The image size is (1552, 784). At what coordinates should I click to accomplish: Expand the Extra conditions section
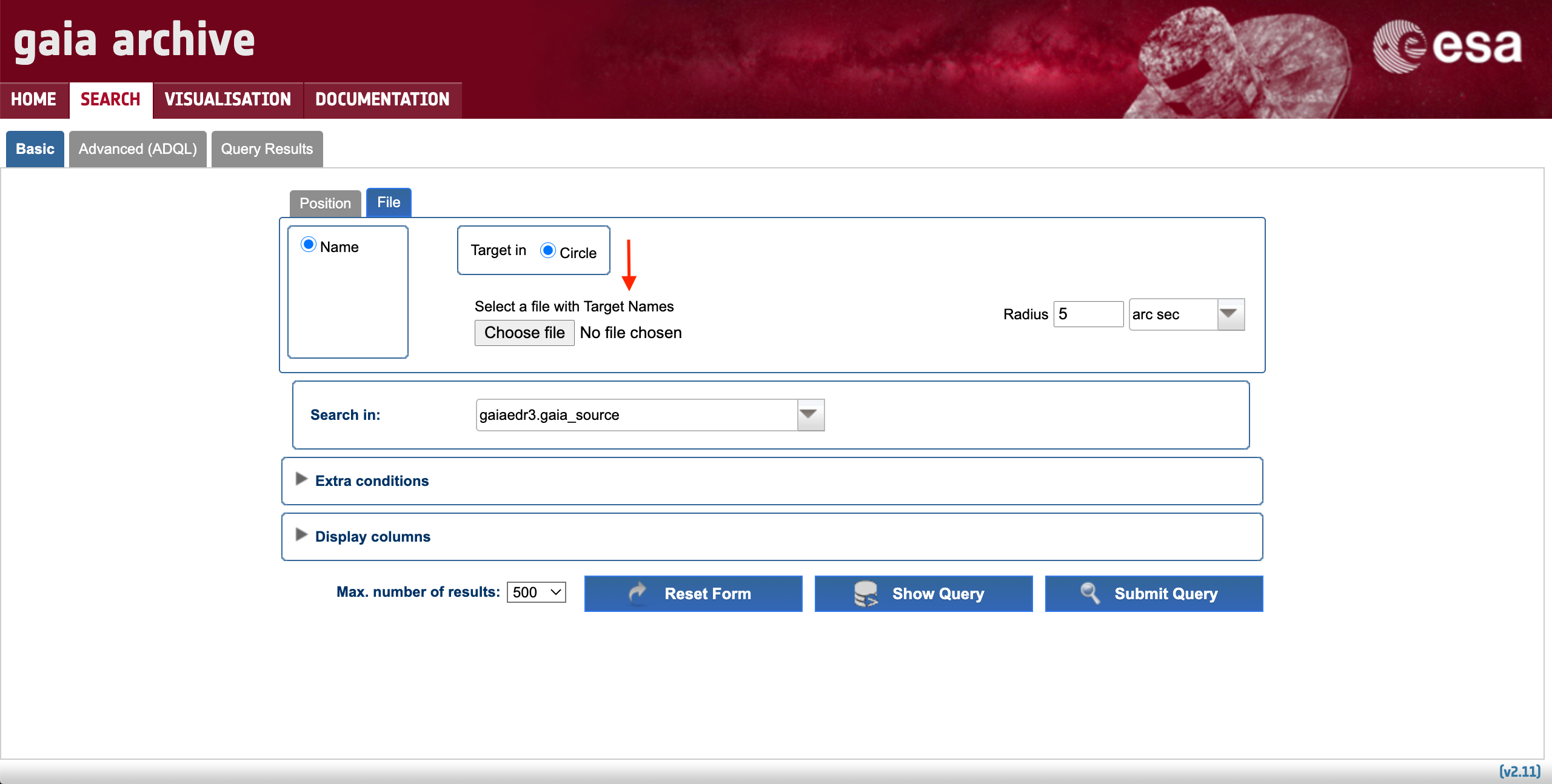click(301, 479)
